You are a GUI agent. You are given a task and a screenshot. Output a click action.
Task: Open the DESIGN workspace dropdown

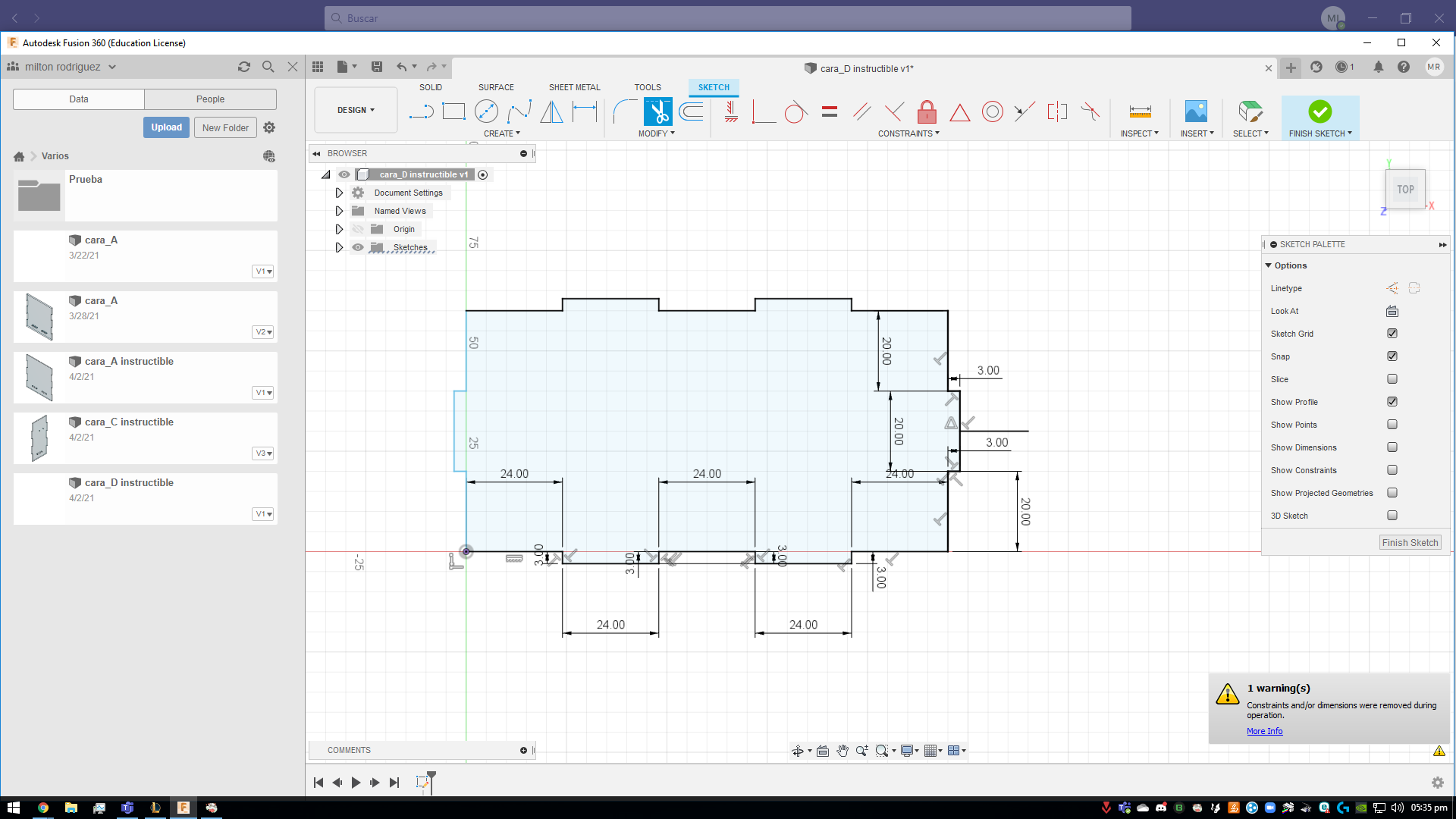pyautogui.click(x=356, y=110)
